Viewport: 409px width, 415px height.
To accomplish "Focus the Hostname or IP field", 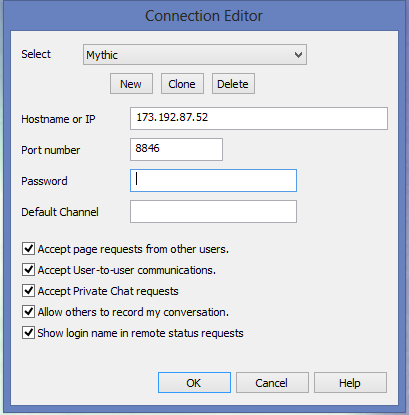I will coord(259,118).
